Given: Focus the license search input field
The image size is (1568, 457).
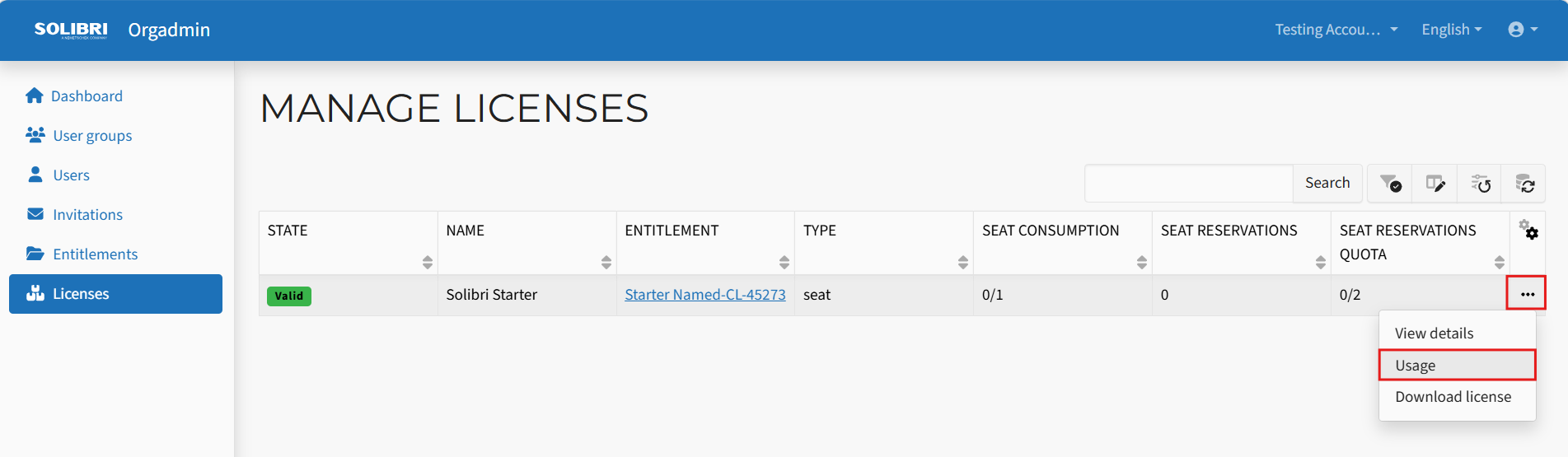Looking at the screenshot, I should pyautogui.click(x=1188, y=183).
